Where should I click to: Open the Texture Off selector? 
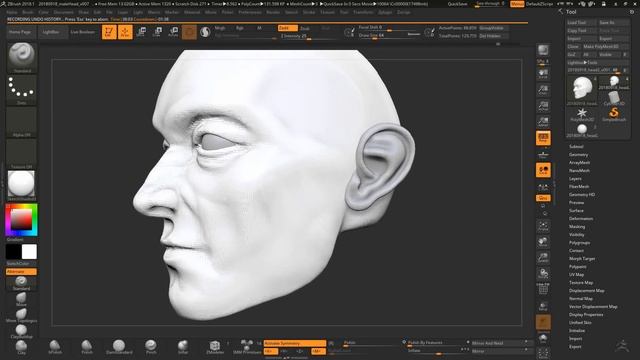[x=22, y=154]
